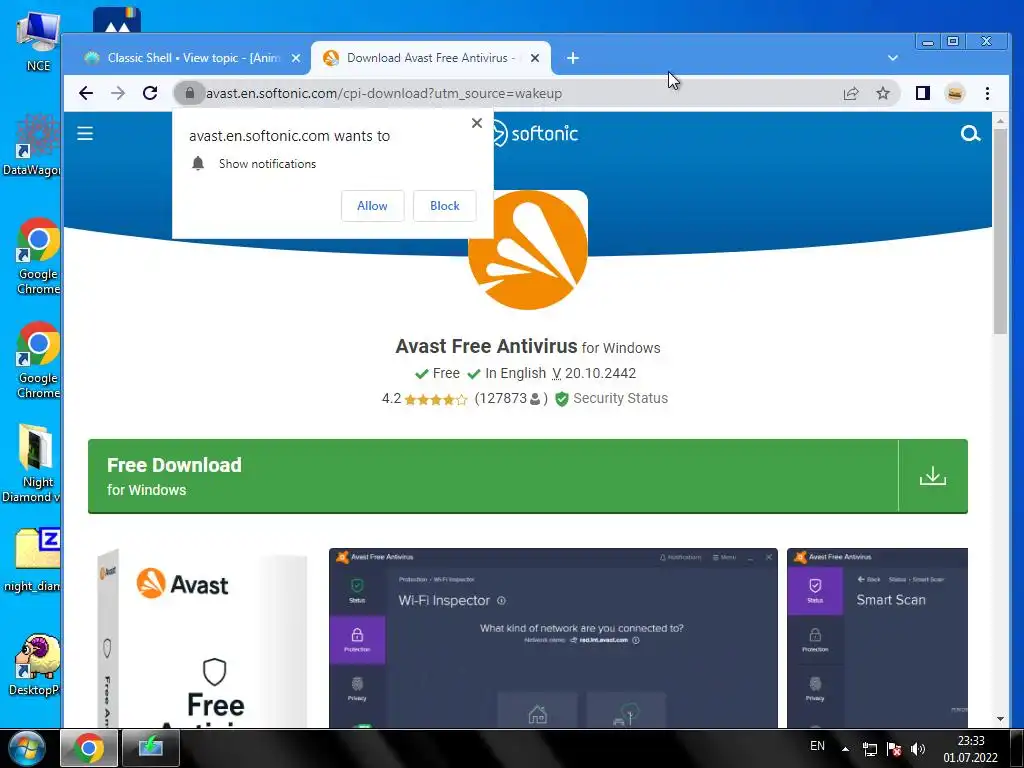Open a new browser tab
The height and width of the screenshot is (768, 1024).
click(573, 58)
